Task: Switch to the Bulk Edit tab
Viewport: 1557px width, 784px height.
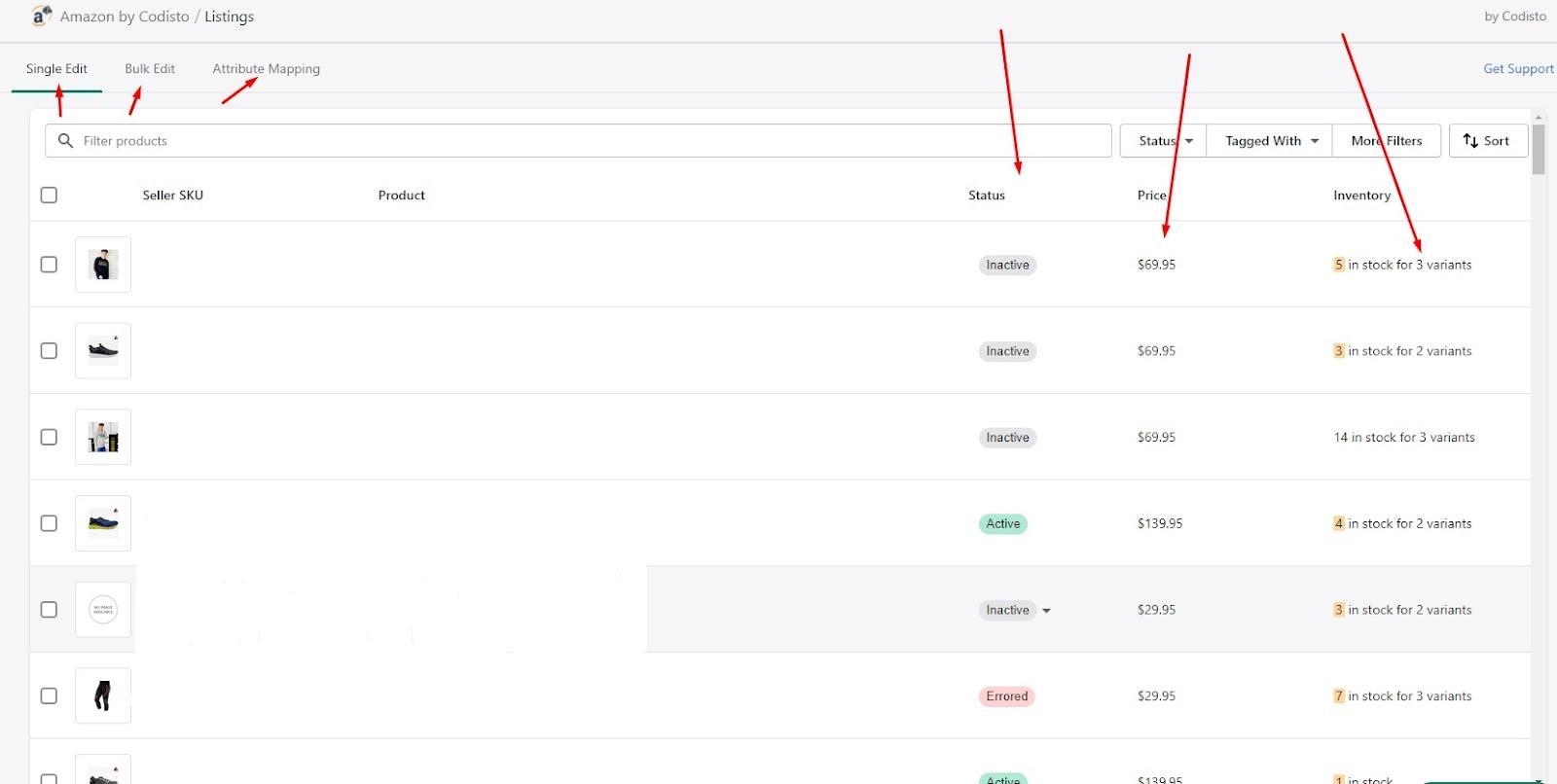Action: (x=150, y=69)
